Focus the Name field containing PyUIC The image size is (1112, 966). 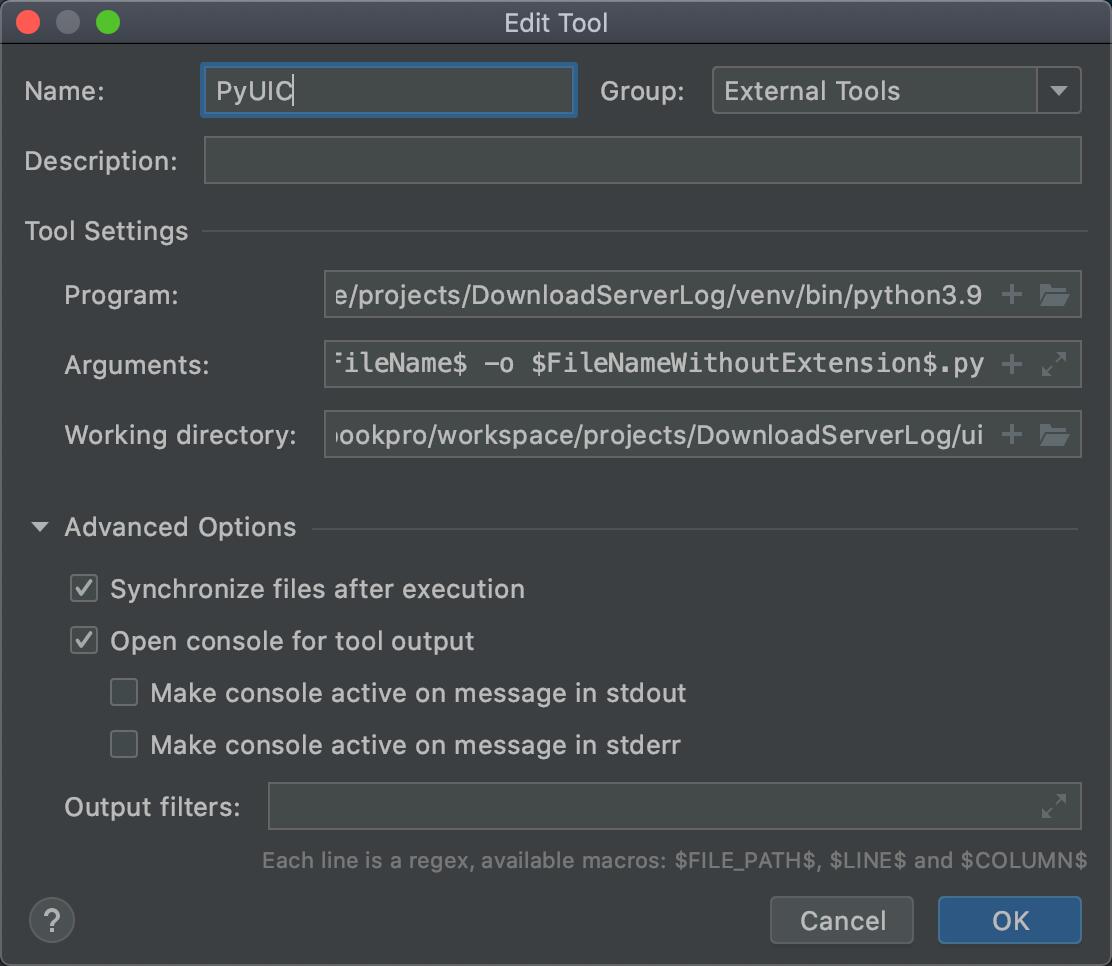389,90
